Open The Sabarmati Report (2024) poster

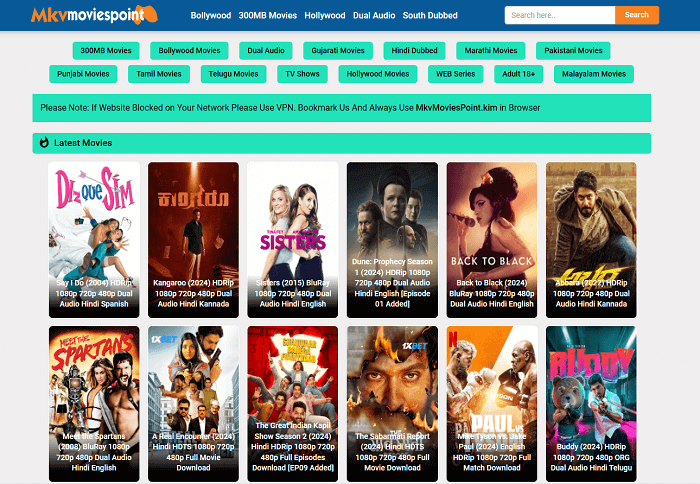tap(392, 404)
